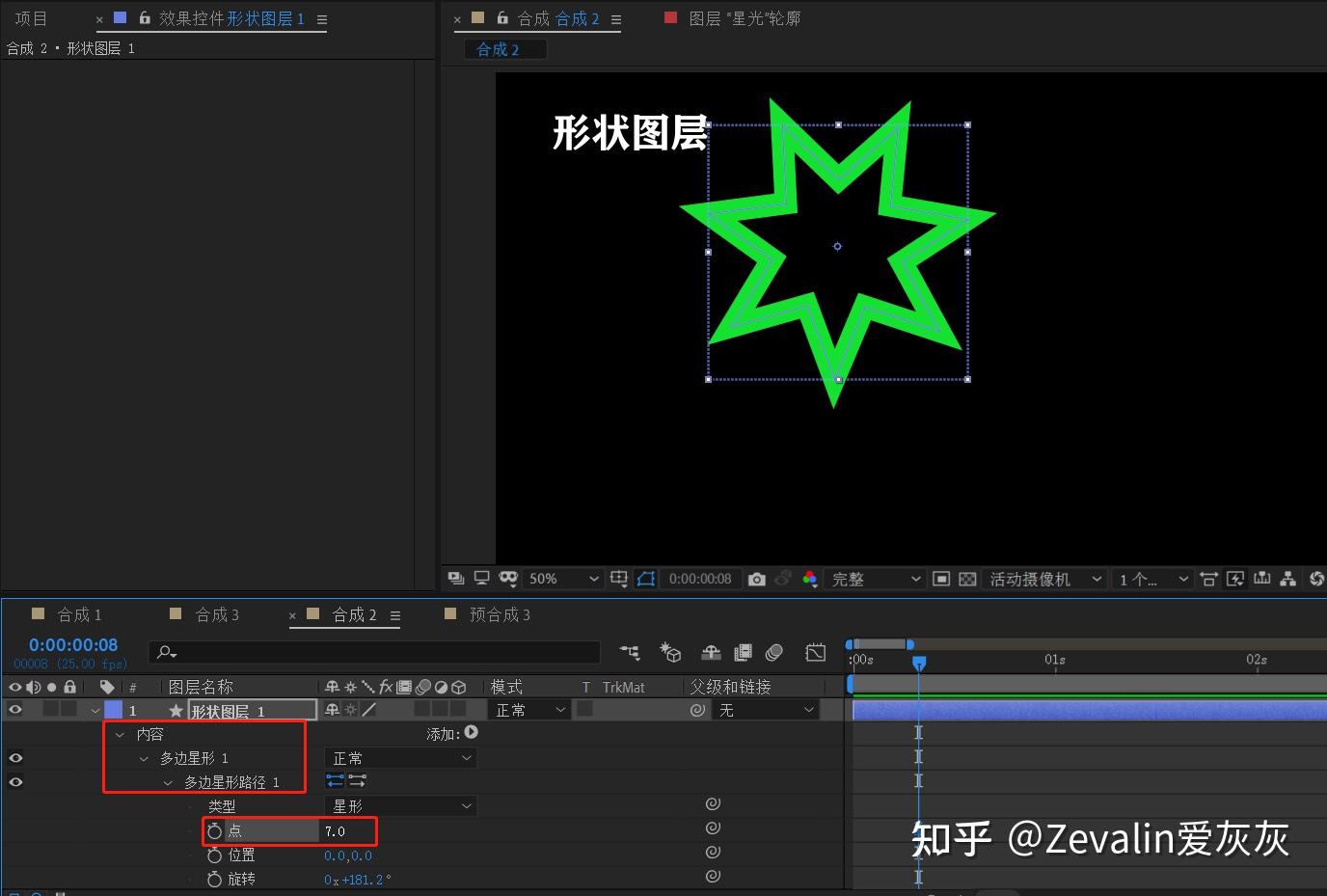Screen dimensions: 1327x896
Task: Open the timeline icon in viewer footer
Action: coord(1261,579)
